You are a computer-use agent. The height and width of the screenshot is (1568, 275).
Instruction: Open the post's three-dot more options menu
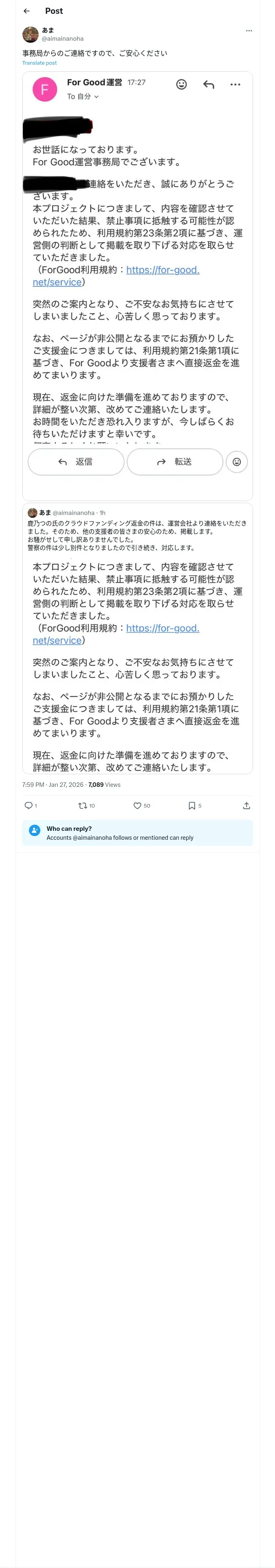249,31
